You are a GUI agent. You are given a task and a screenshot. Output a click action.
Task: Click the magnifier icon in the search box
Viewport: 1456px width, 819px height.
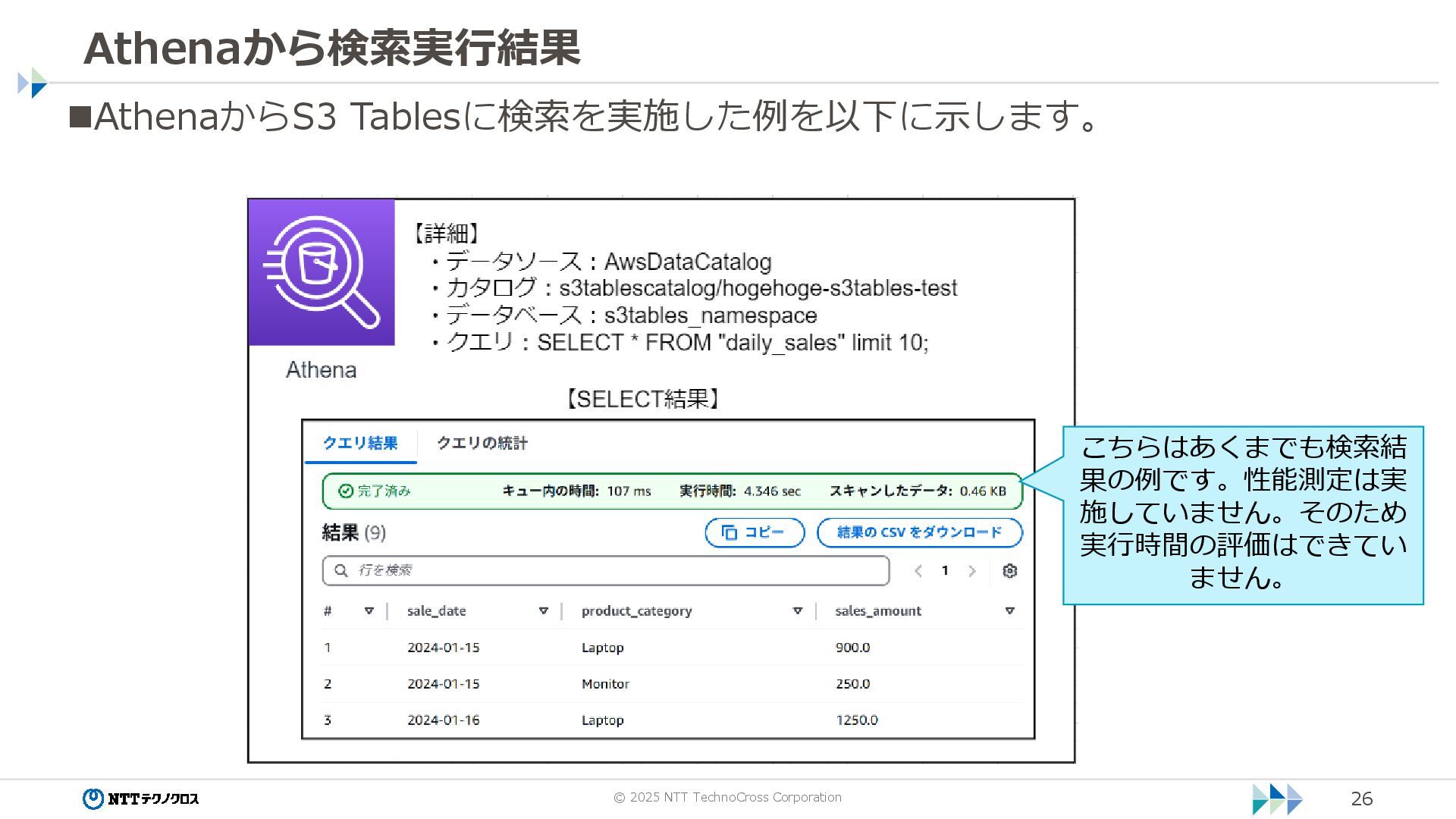[341, 570]
